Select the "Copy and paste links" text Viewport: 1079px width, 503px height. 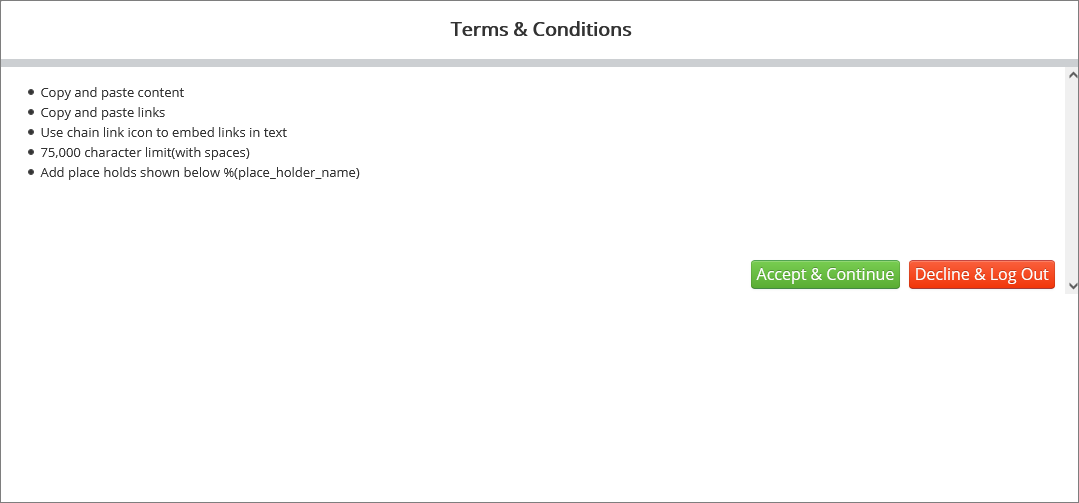[x=102, y=113]
